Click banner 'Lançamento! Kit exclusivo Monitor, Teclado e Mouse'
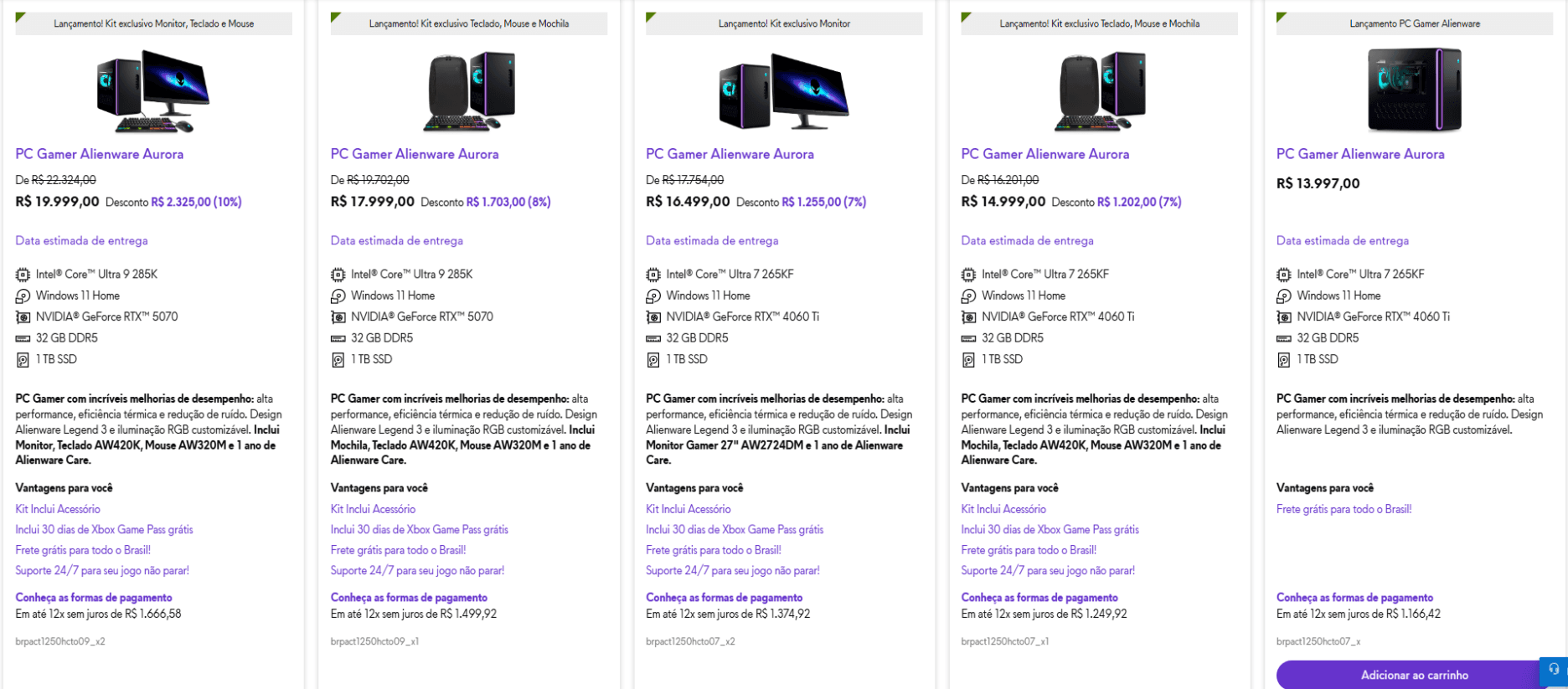1568x689 pixels. coord(154,23)
